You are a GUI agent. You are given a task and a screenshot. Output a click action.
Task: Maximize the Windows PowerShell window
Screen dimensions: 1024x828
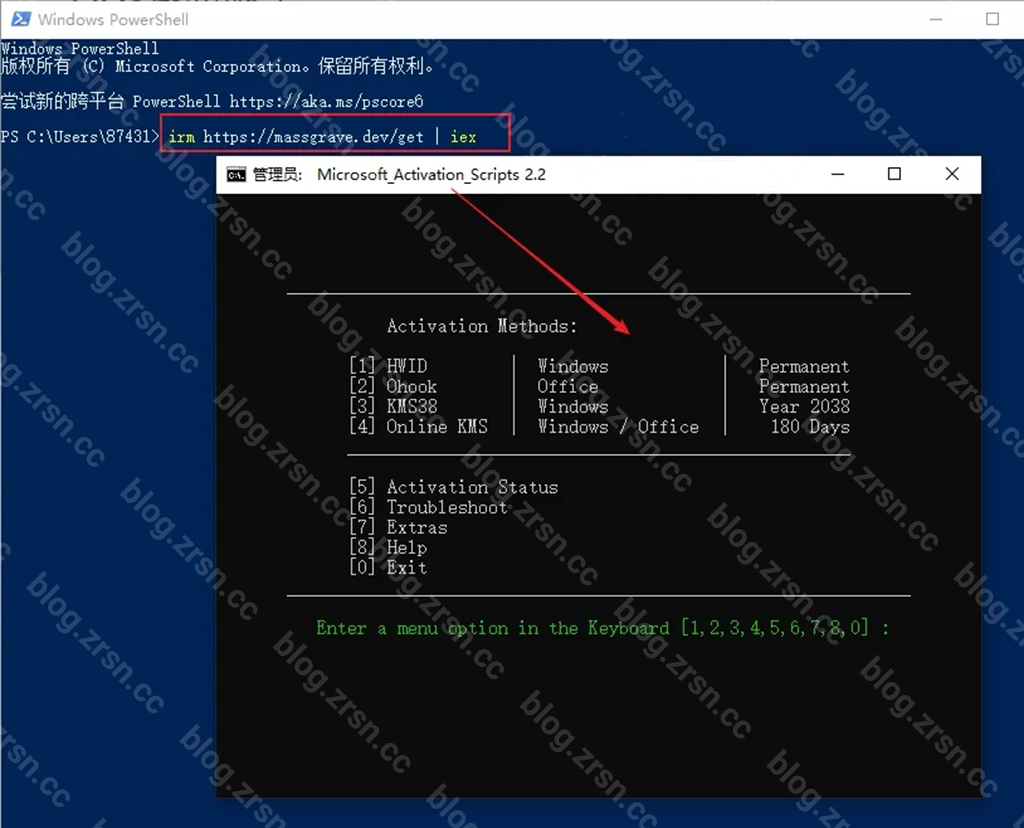[992, 19]
